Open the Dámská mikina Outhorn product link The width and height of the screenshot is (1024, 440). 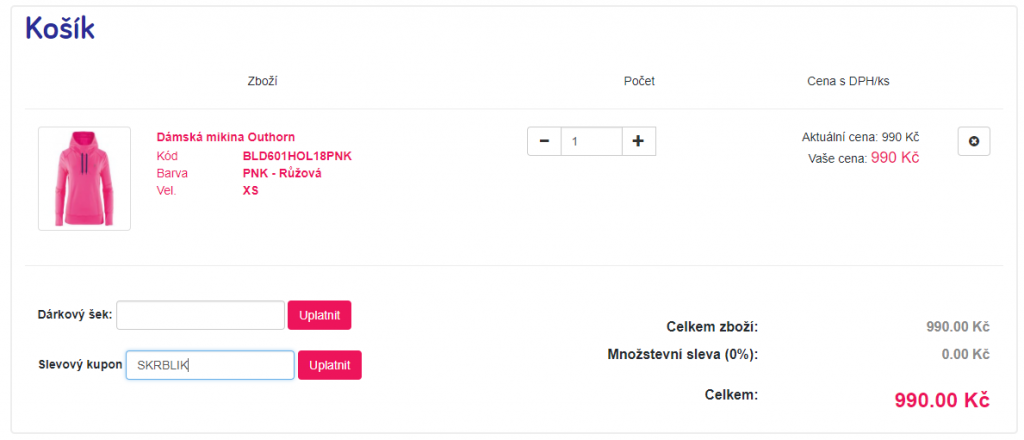226,137
